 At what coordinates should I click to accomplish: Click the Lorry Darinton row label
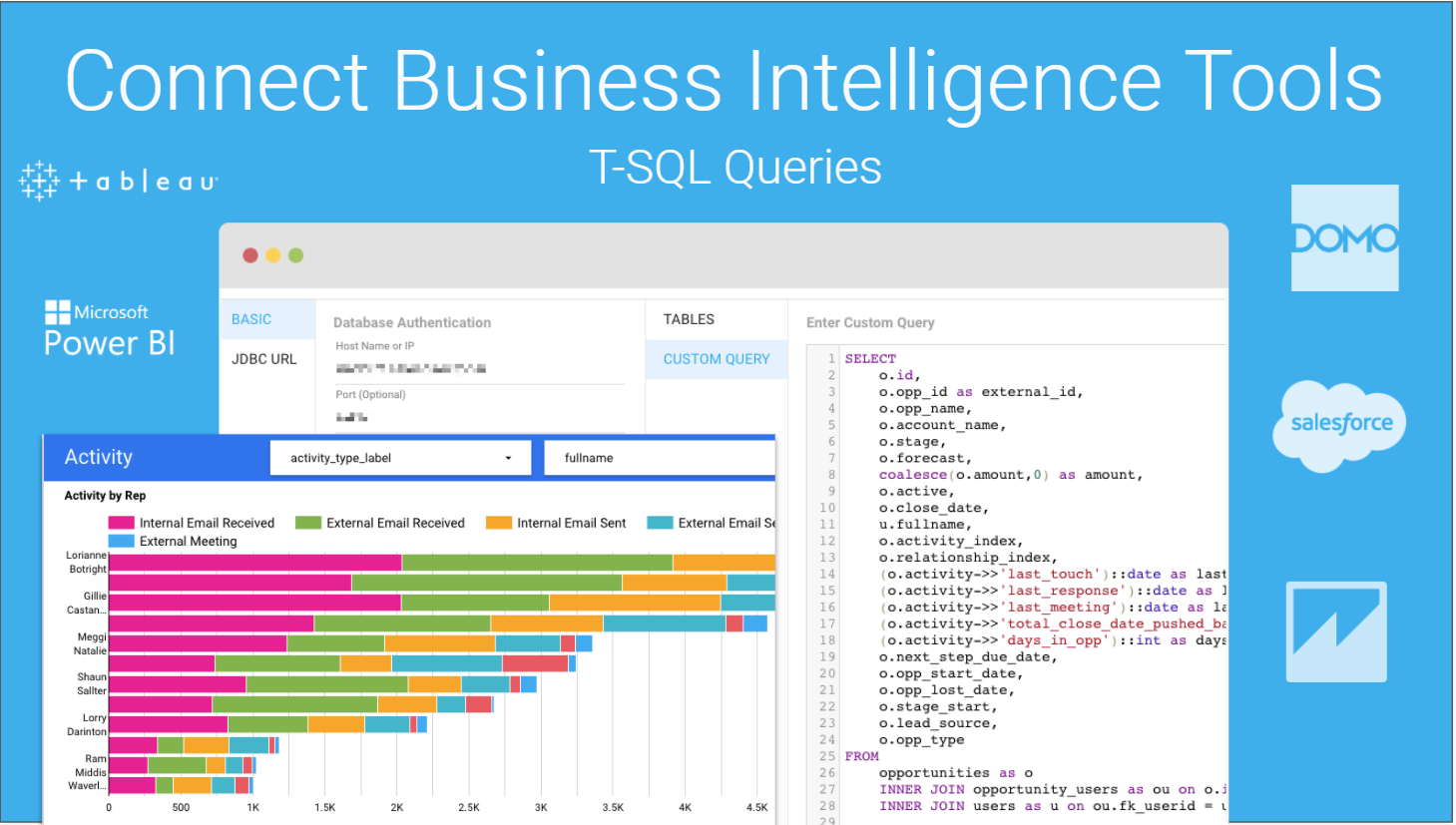pyautogui.click(x=87, y=724)
